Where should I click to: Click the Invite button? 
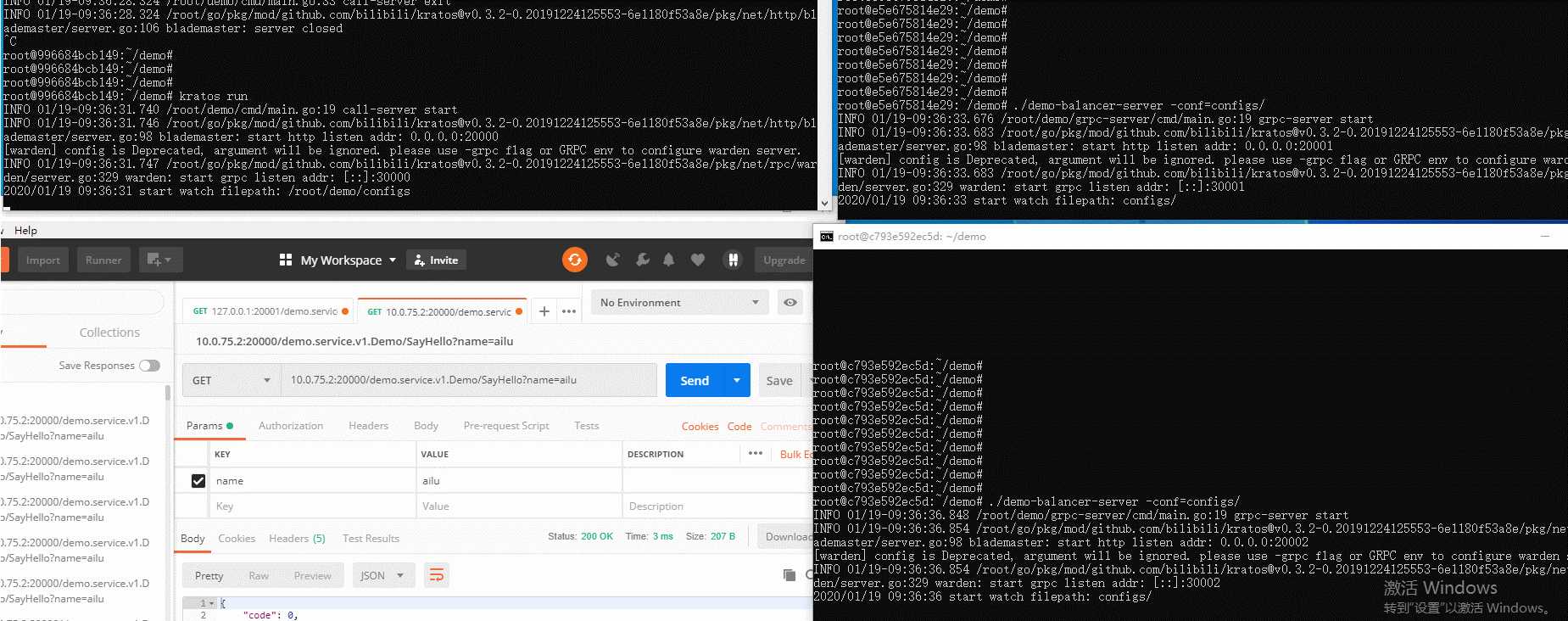coord(436,260)
